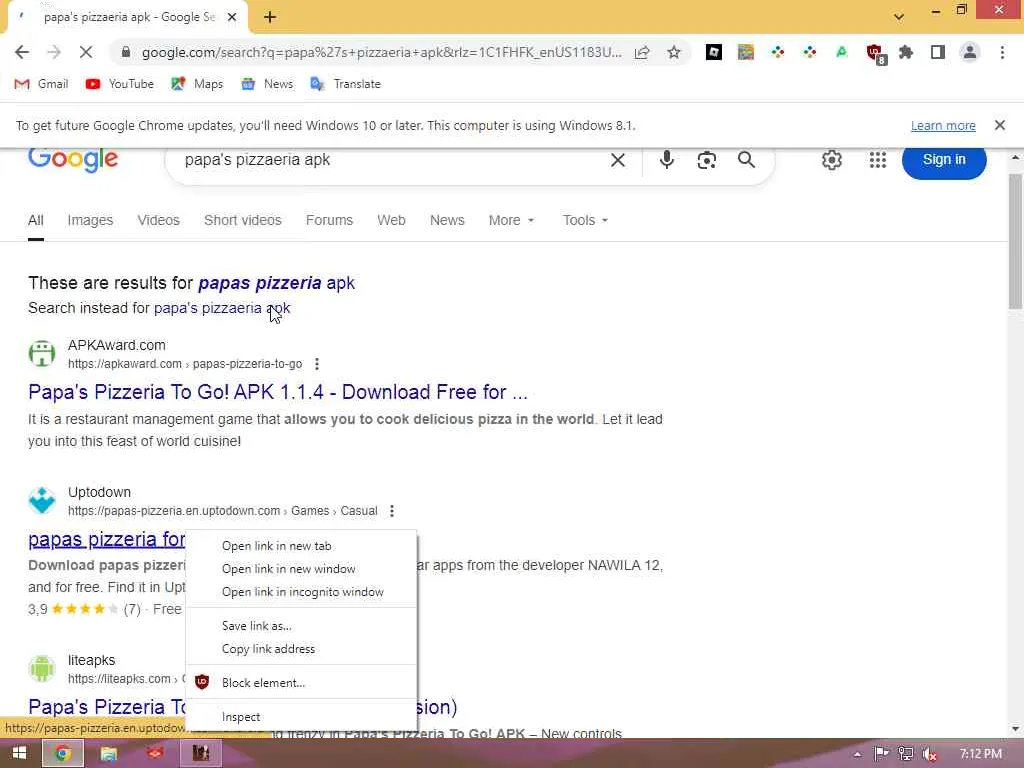The height and width of the screenshot is (768, 1024).
Task: Open Papa's Pizzeria To Go! APK 1.1.4 result
Action: point(278,392)
